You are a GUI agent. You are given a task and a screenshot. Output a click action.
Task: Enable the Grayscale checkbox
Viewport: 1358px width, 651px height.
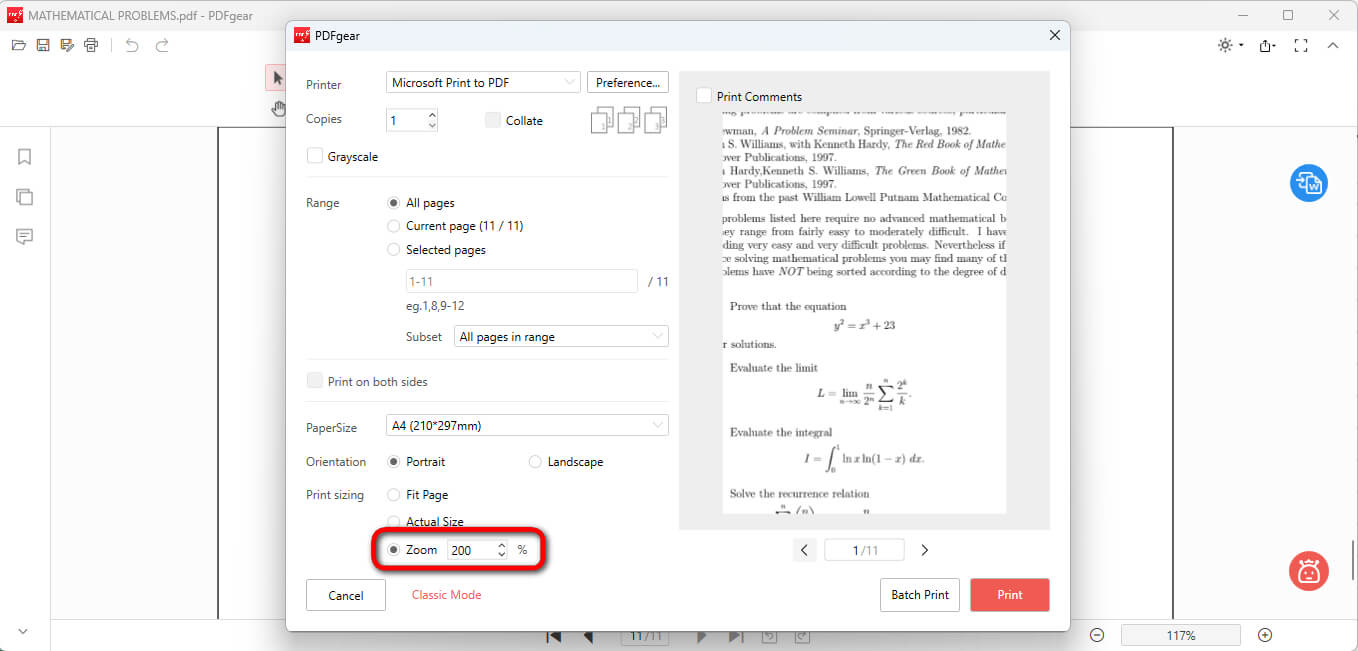(315, 156)
